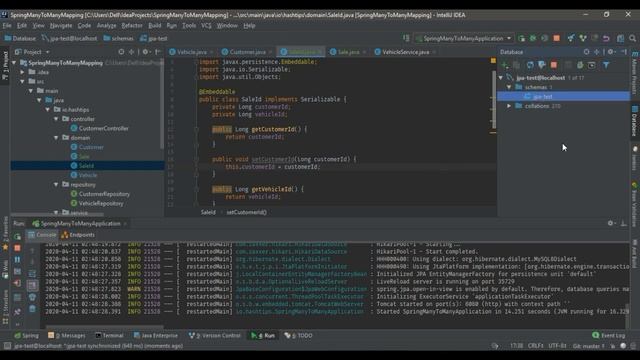Collapse the schemas node in Database panel
The height and width of the screenshot is (360, 640).
coord(509,87)
